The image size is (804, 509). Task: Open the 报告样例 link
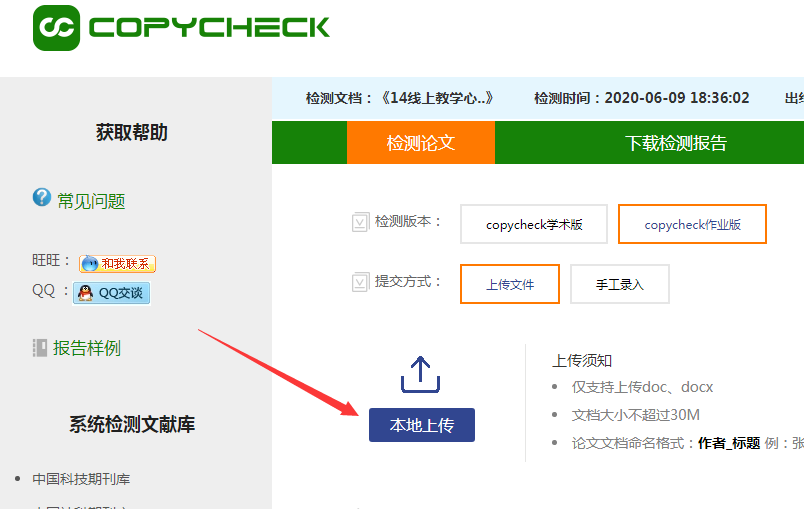tap(87, 348)
